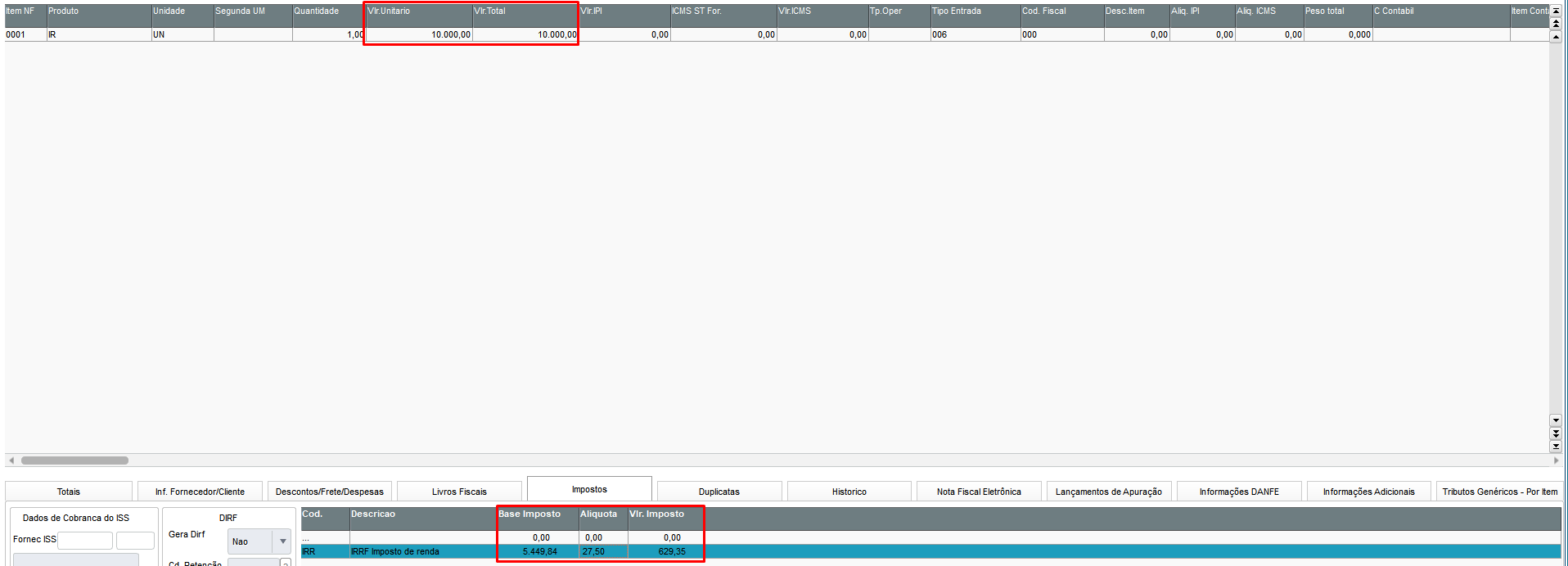Click the Aliq. ICMS column header
Viewport: 1568px width, 566px height.
pyautogui.click(x=1269, y=16)
